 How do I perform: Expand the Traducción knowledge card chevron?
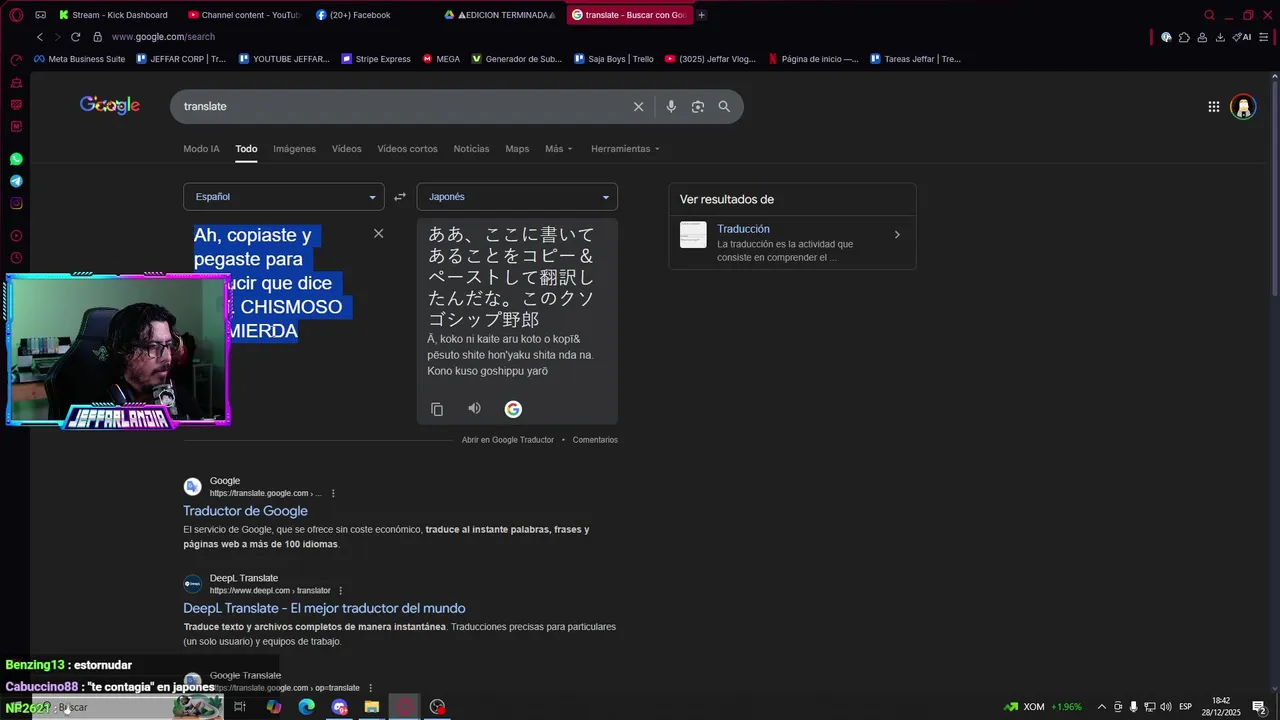point(897,235)
